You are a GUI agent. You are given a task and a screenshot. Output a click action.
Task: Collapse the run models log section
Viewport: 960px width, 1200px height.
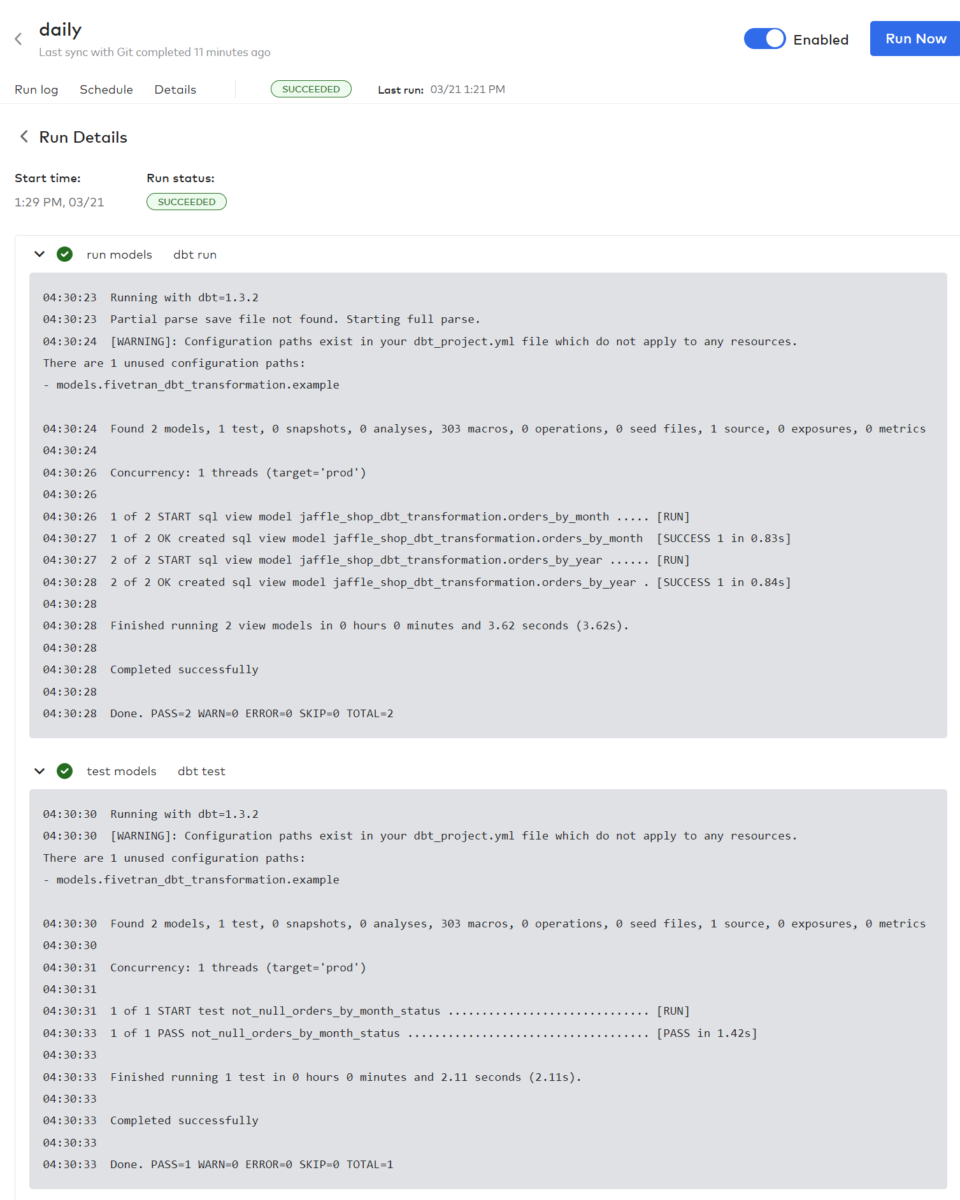(x=39, y=254)
